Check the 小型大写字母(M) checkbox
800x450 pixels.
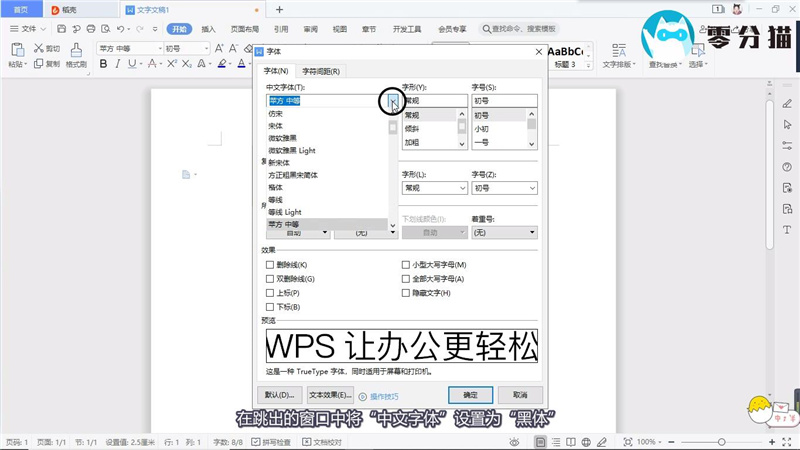click(406, 265)
